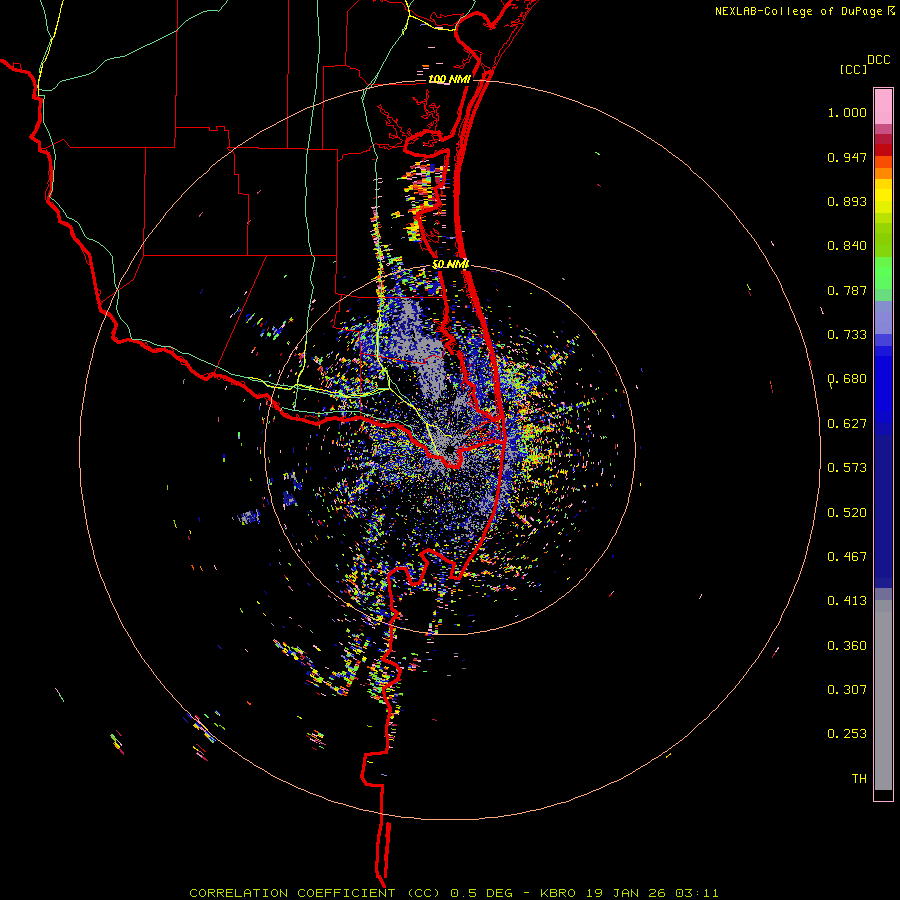Click the 0.307 color scale label
This screenshot has width=900, height=900.
[847, 690]
